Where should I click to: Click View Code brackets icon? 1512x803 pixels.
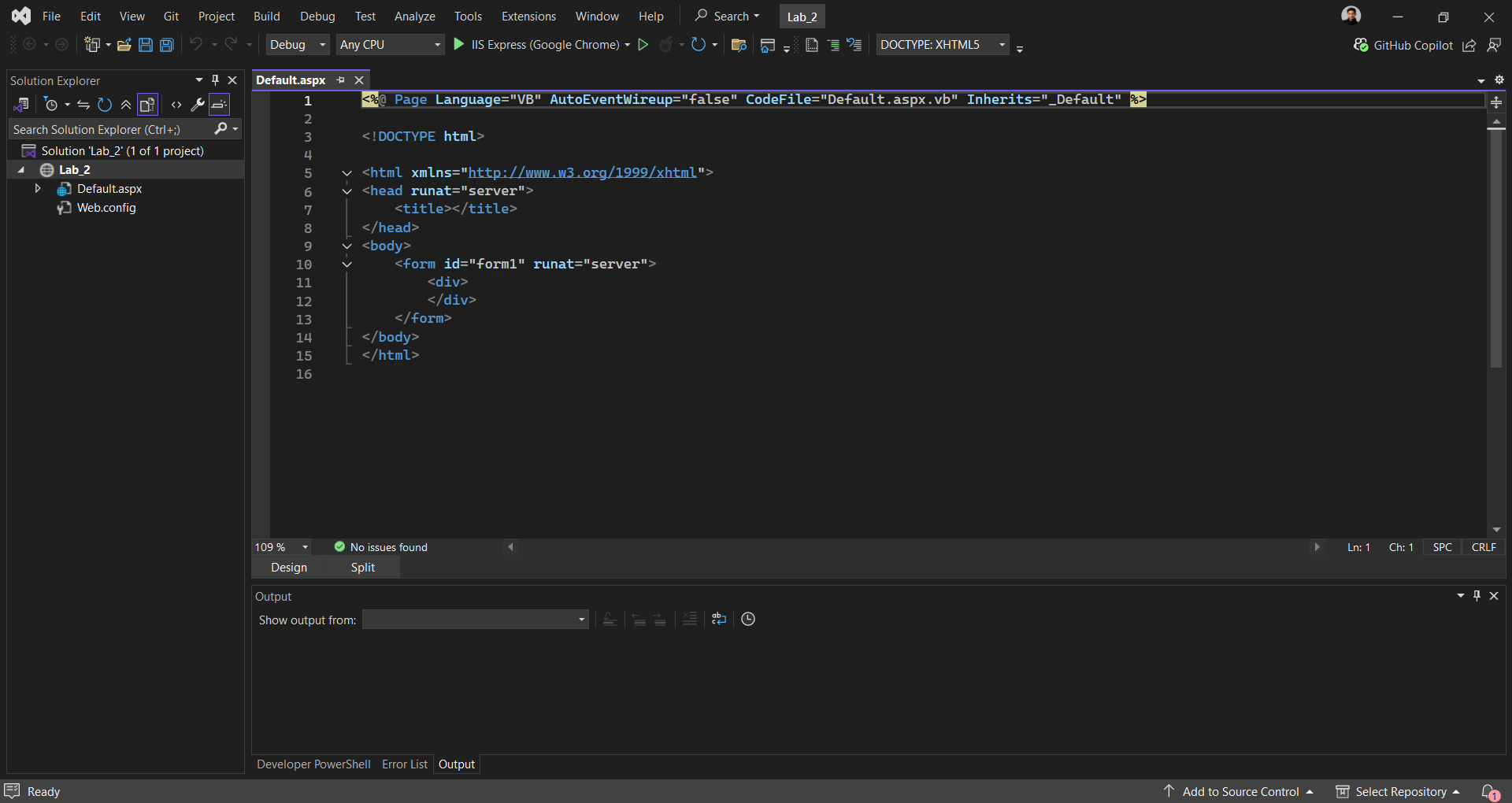pos(176,104)
